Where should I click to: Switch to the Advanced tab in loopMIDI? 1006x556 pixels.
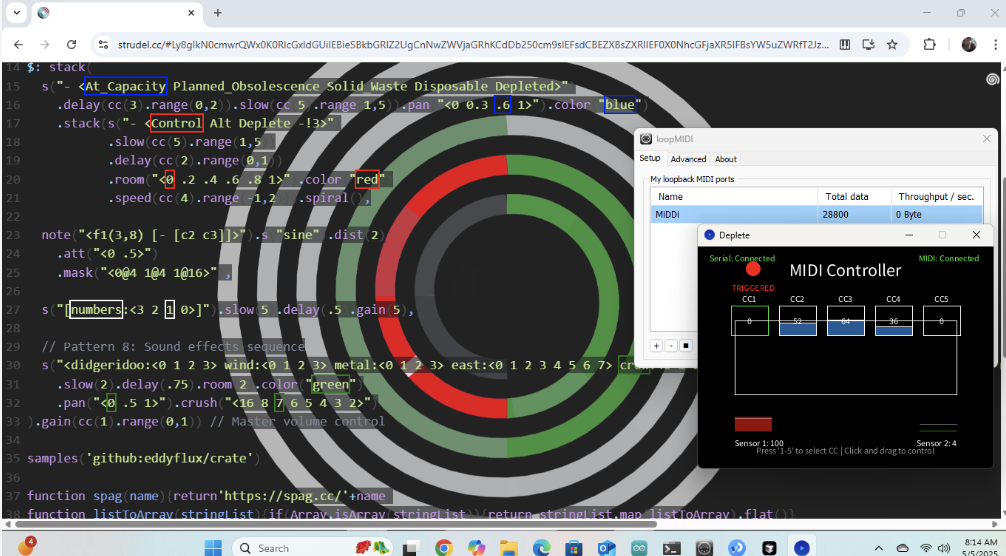point(688,159)
